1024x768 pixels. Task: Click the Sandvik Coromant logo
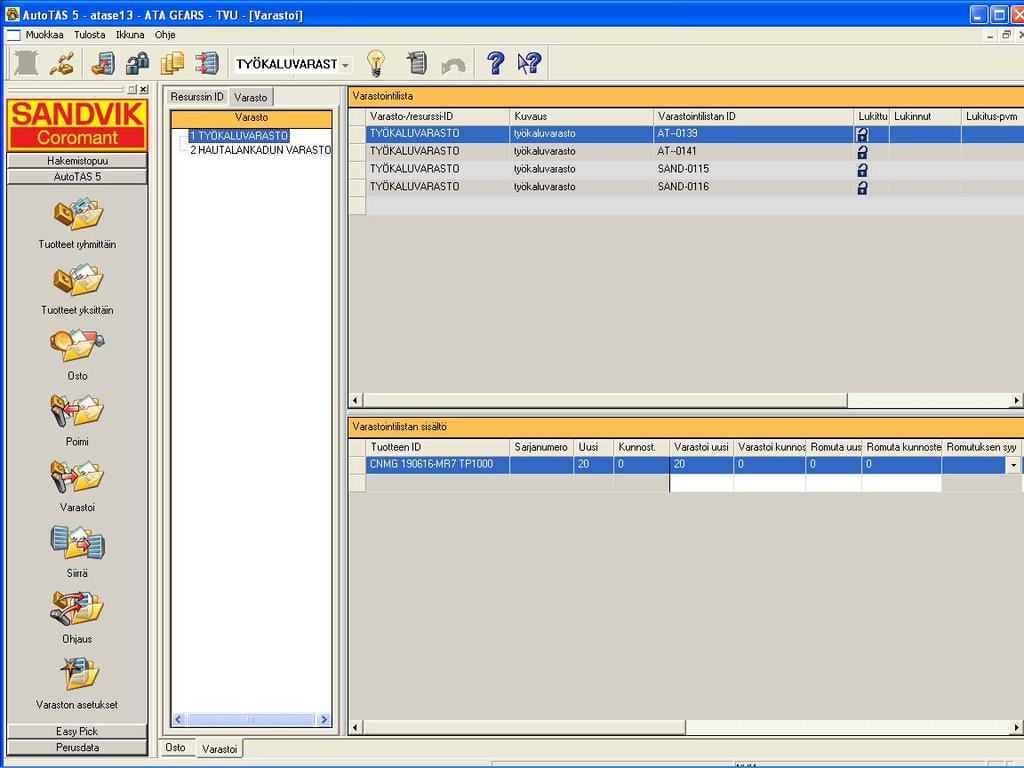[77, 125]
